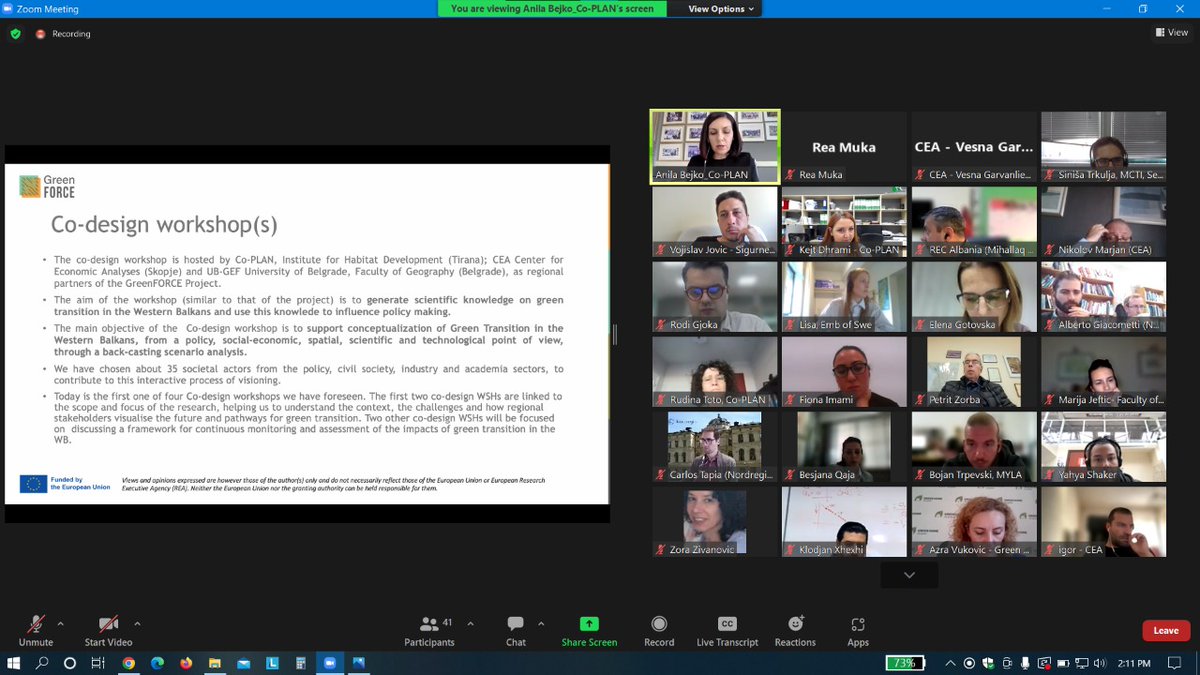Open volume control in system tray
Viewport: 1200px width, 675px height.
[1099, 662]
